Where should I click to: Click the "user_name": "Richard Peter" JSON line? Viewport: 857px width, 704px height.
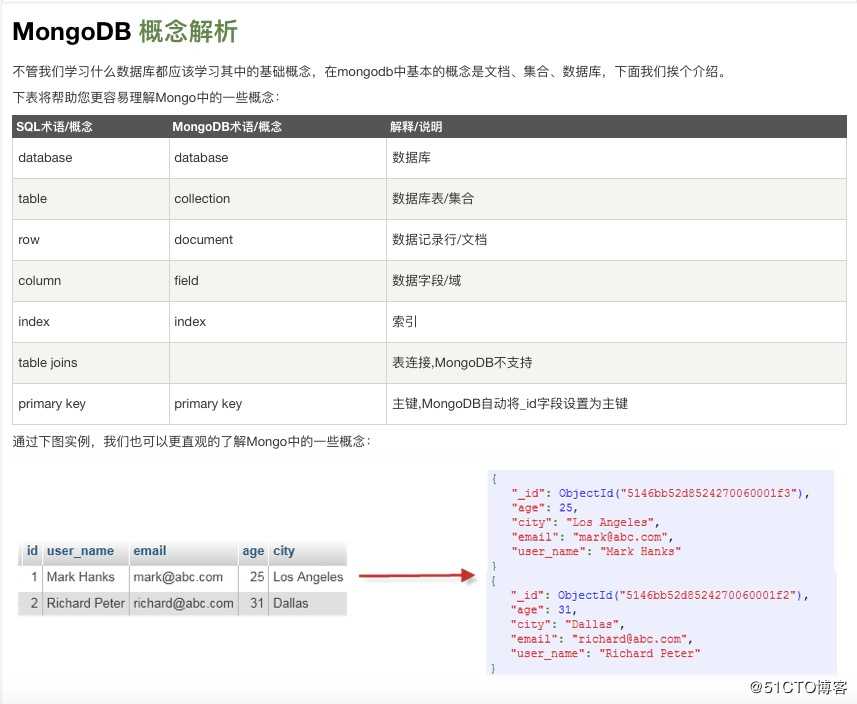[x=606, y=653]
